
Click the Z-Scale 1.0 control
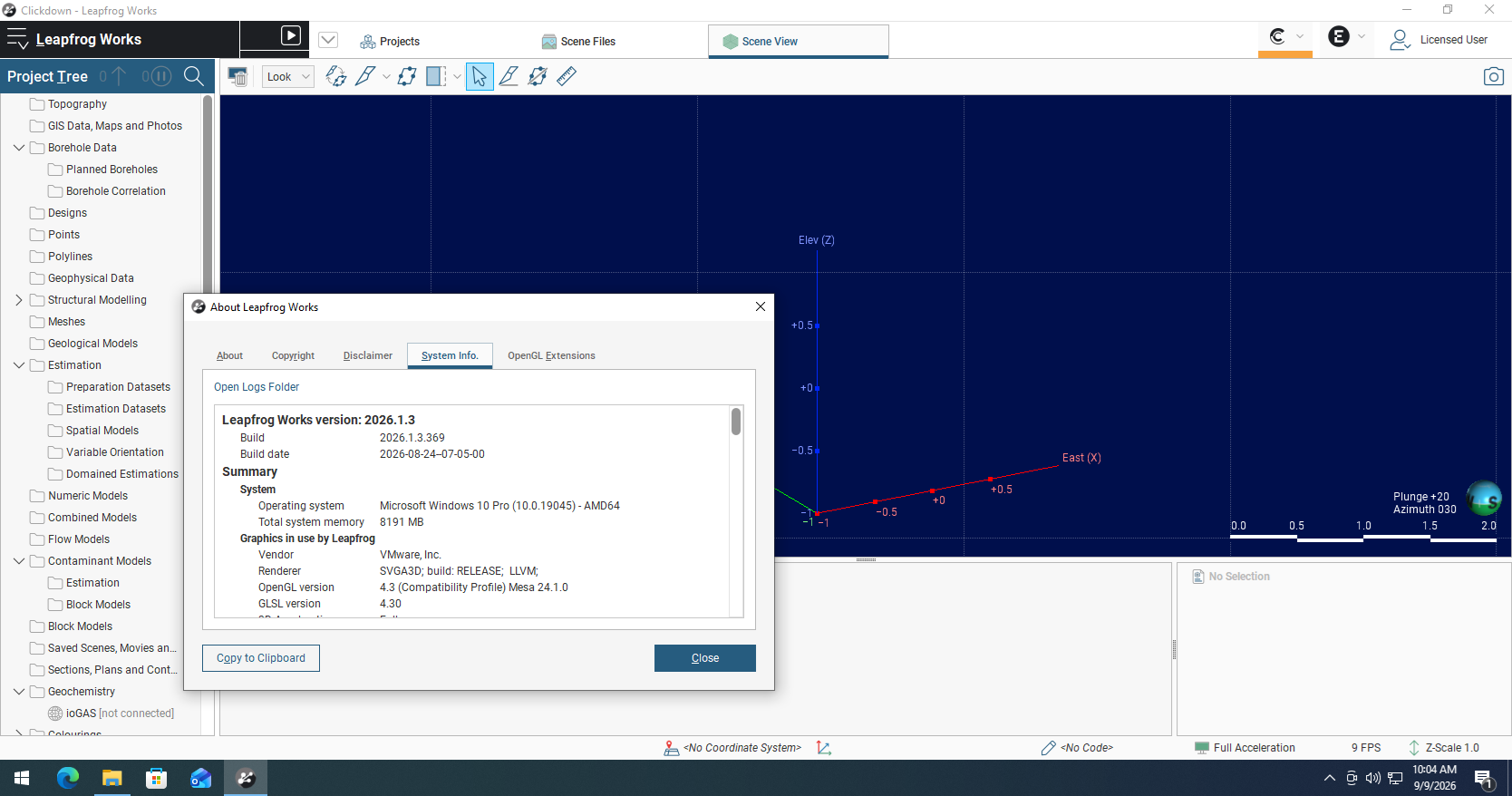(x=1443, y=748)
